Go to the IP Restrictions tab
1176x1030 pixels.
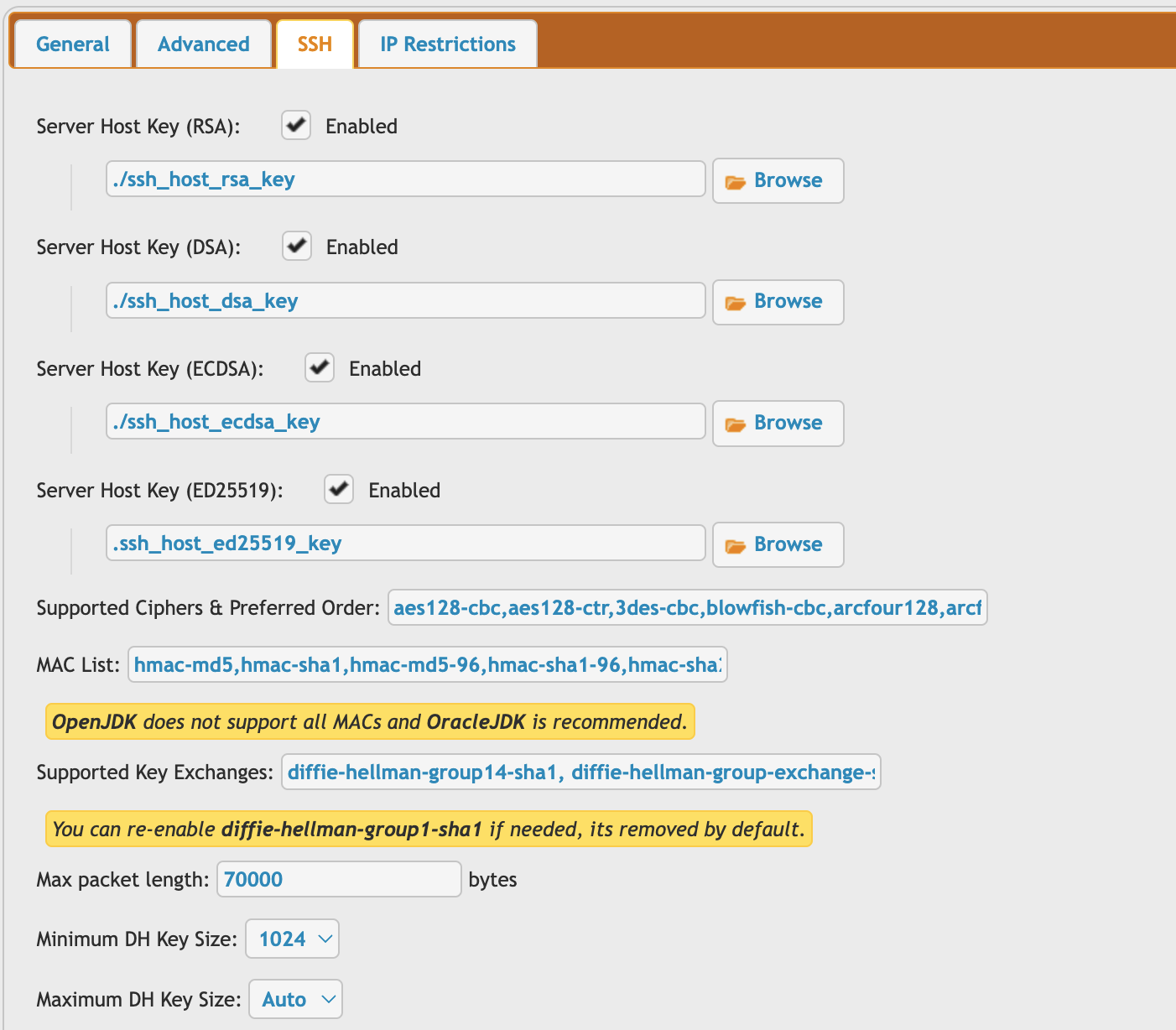(448, 44)
